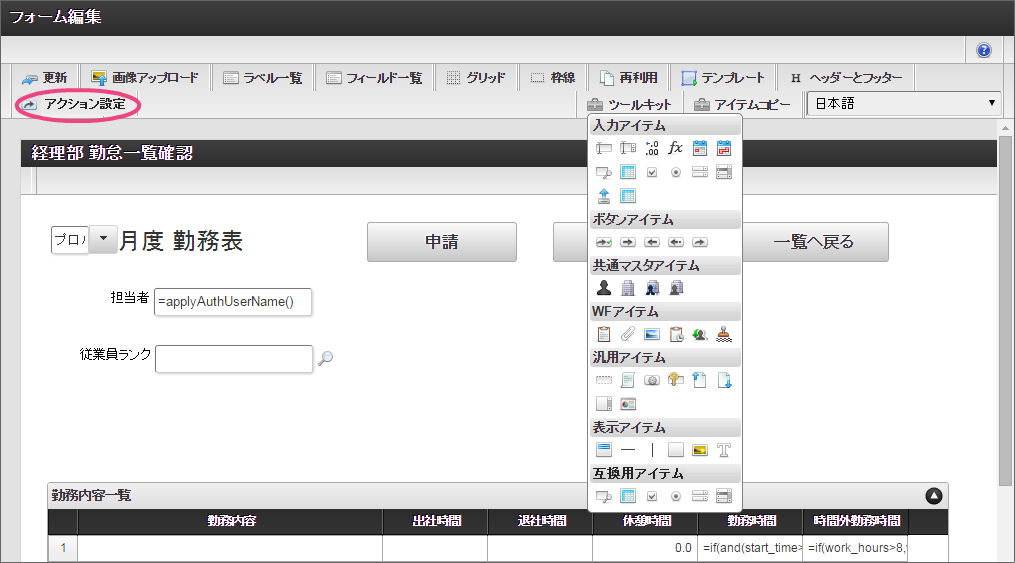Click the ツールキット toolbar button

tap(629, 104)
